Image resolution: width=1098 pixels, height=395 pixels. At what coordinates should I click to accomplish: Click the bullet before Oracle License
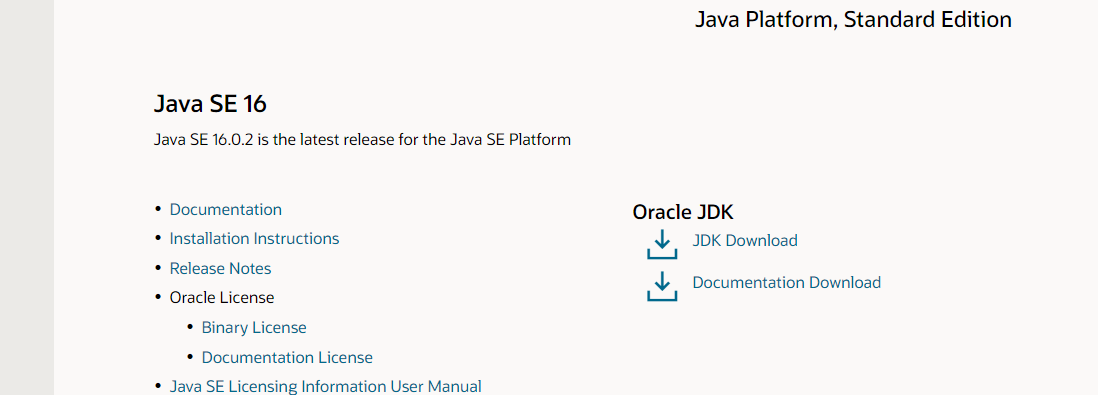tap(158, 298)
